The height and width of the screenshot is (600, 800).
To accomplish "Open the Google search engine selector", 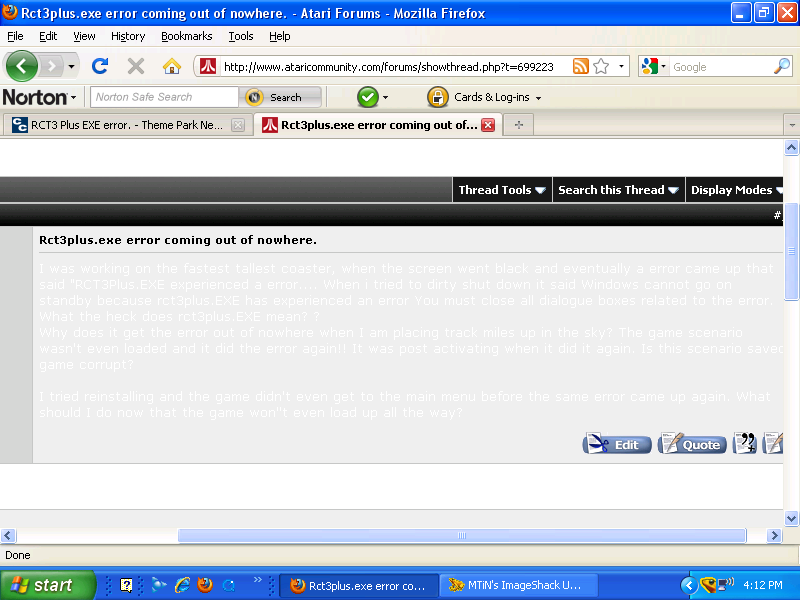I will [x=654, y=66].
